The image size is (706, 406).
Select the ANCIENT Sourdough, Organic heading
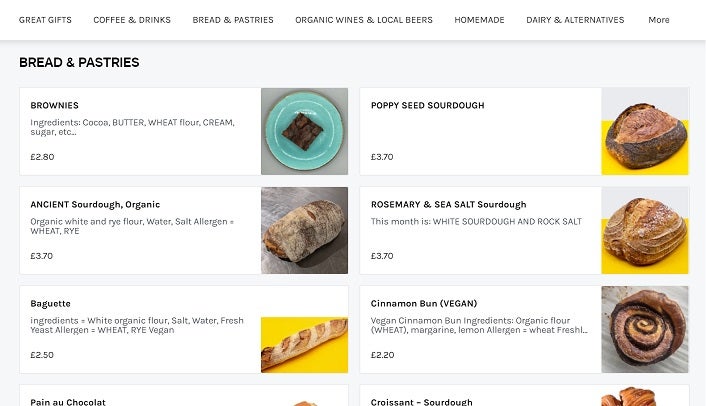(x=95, y=204)
